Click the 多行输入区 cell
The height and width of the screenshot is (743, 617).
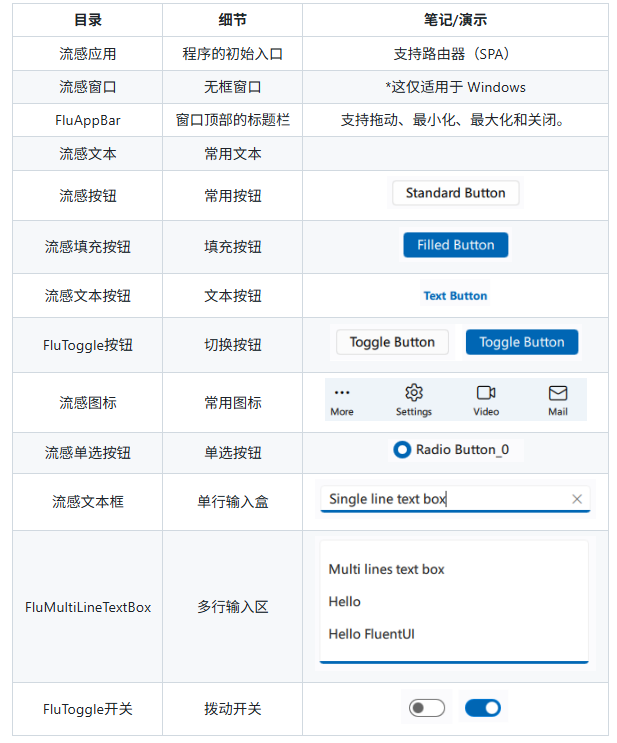pos(232,607)
